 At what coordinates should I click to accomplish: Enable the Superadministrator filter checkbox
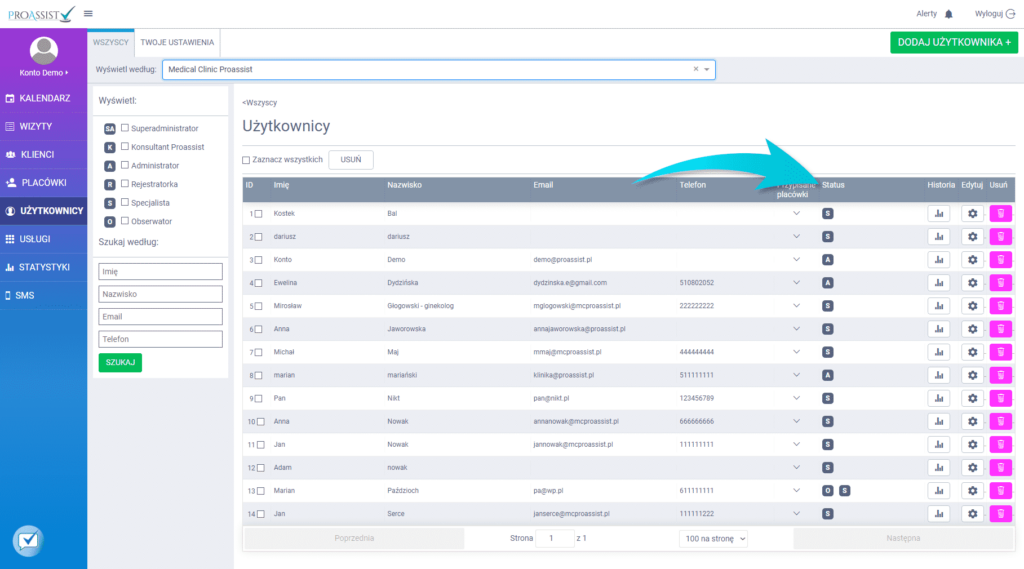pyautogui.click(x=125, y=128)
